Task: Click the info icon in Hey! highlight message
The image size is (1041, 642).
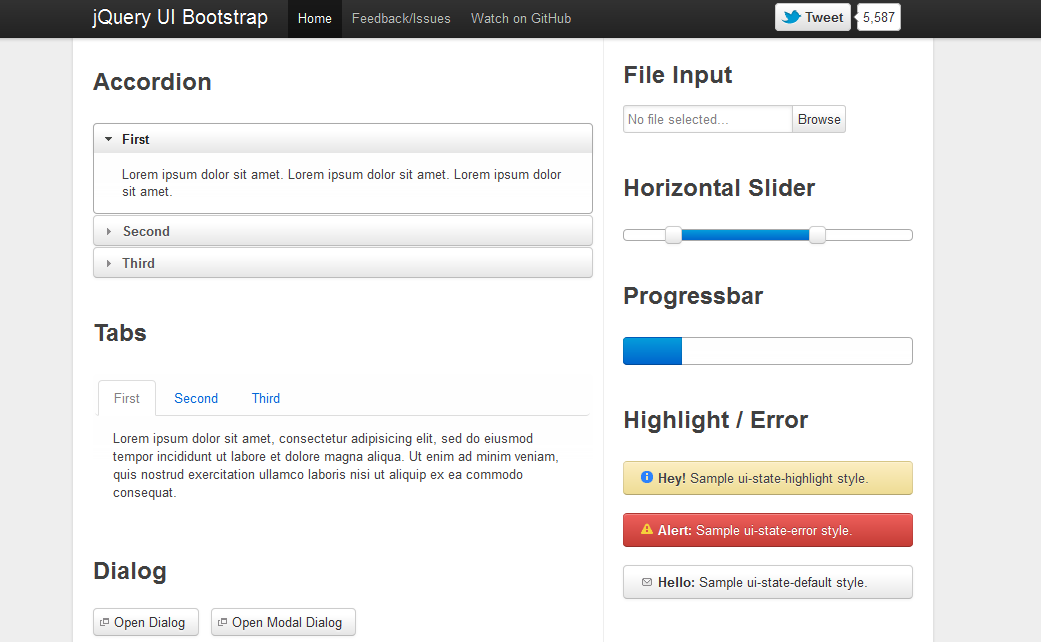Action: pos(647,478)
